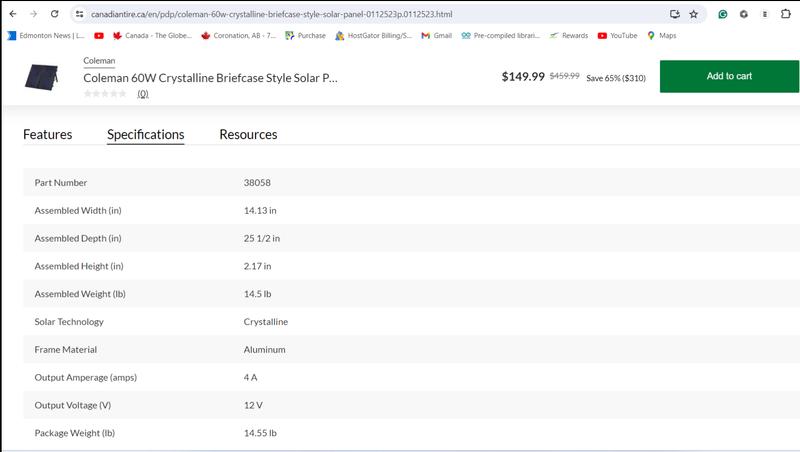
Task: Select the Specifications tab
Action: pyautogui.click(x=145, y=134)
